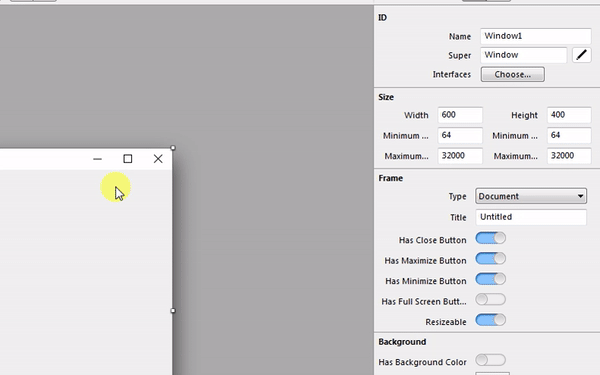Click the Maximum width field showing 32000
Image resolution: width=600 pixels, height=375 pixels.
[460, 156]
